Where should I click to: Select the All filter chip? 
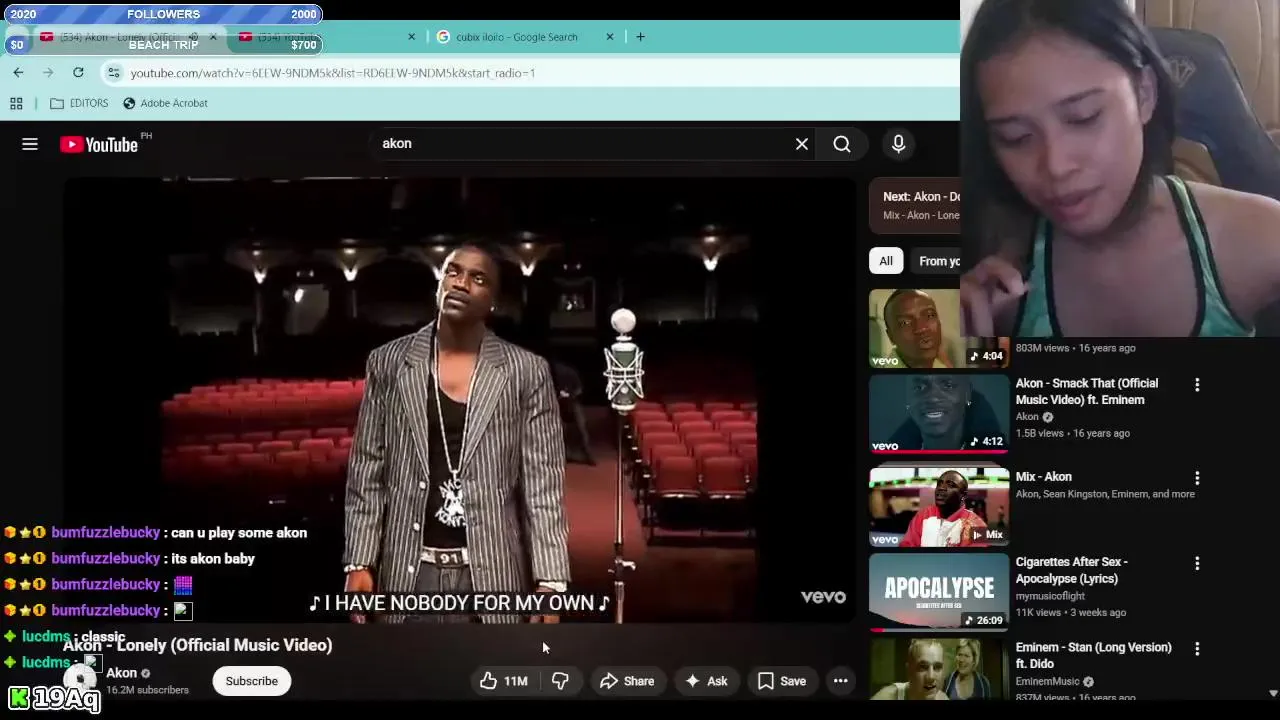click(886, 261)
